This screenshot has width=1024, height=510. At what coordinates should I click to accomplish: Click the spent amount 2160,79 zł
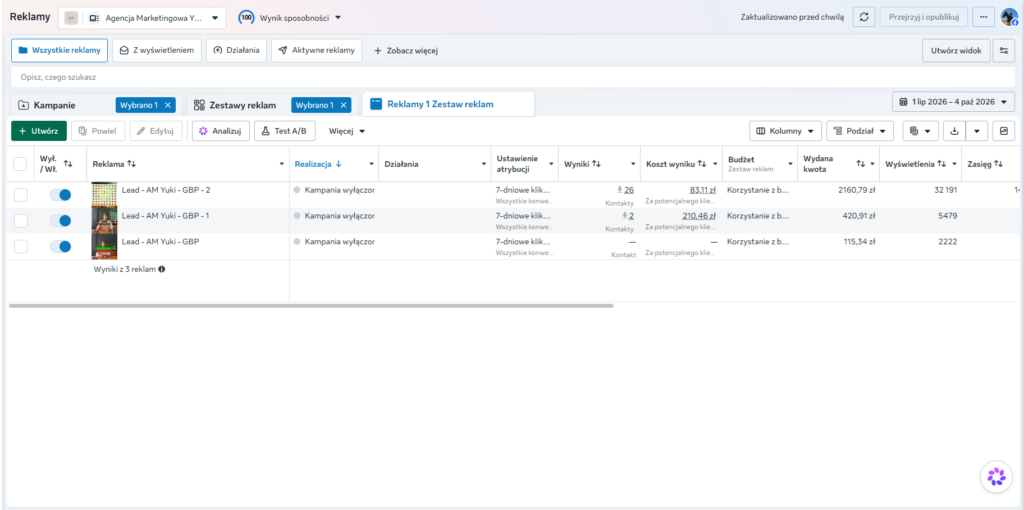(x=856, y=190)
